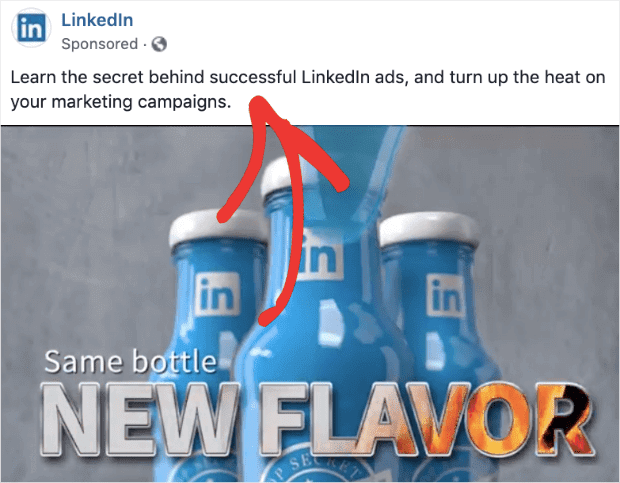This screenshot has height=483, width=620.
Task: Click 'your marketing campaigns.' caption line
Action: tap(121, 102)
